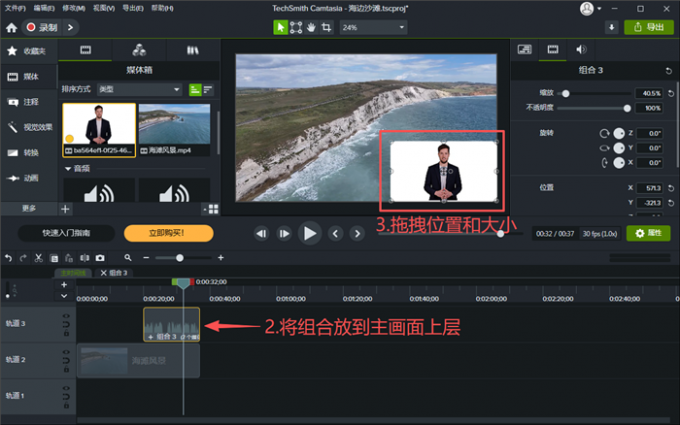The height and width of the screenshot is (425, 680).
Task: Expand recording options arrow next to 录制
Action: tap(70, 27)
